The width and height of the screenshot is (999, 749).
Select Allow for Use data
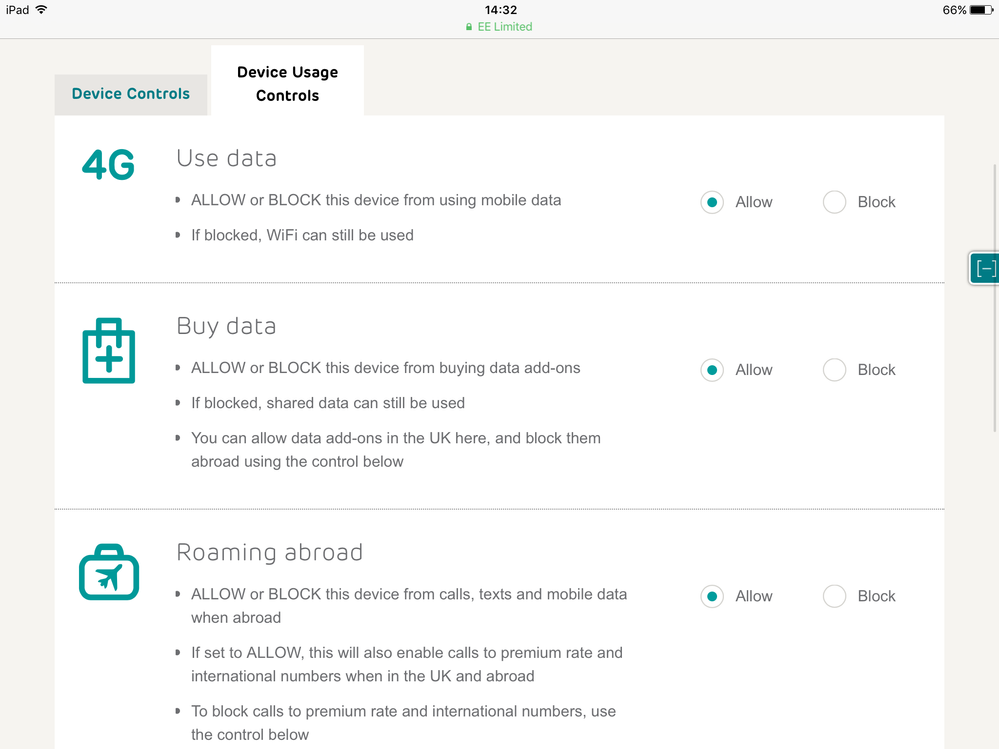pyautogui.click(x=712, y=202)
